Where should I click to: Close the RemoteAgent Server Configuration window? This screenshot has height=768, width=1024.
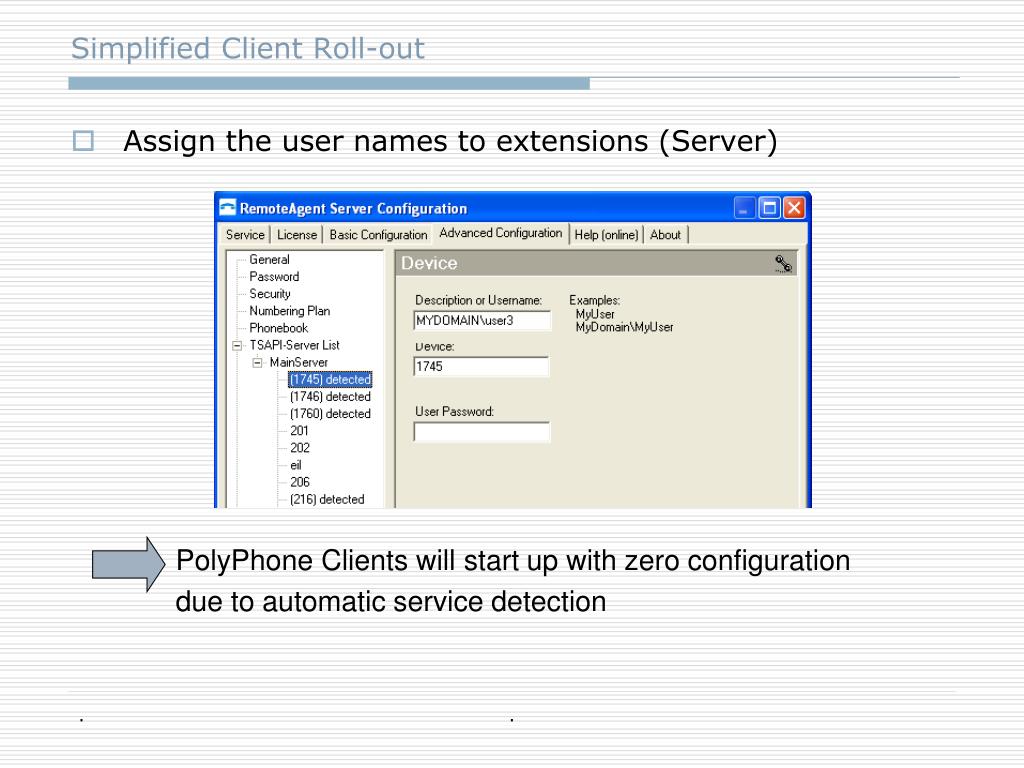tap(794, 208)
